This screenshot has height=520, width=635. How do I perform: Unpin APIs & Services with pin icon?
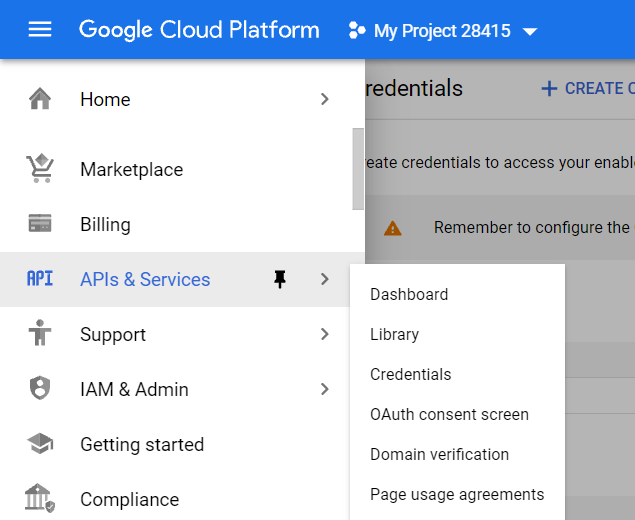click(280, 279)
